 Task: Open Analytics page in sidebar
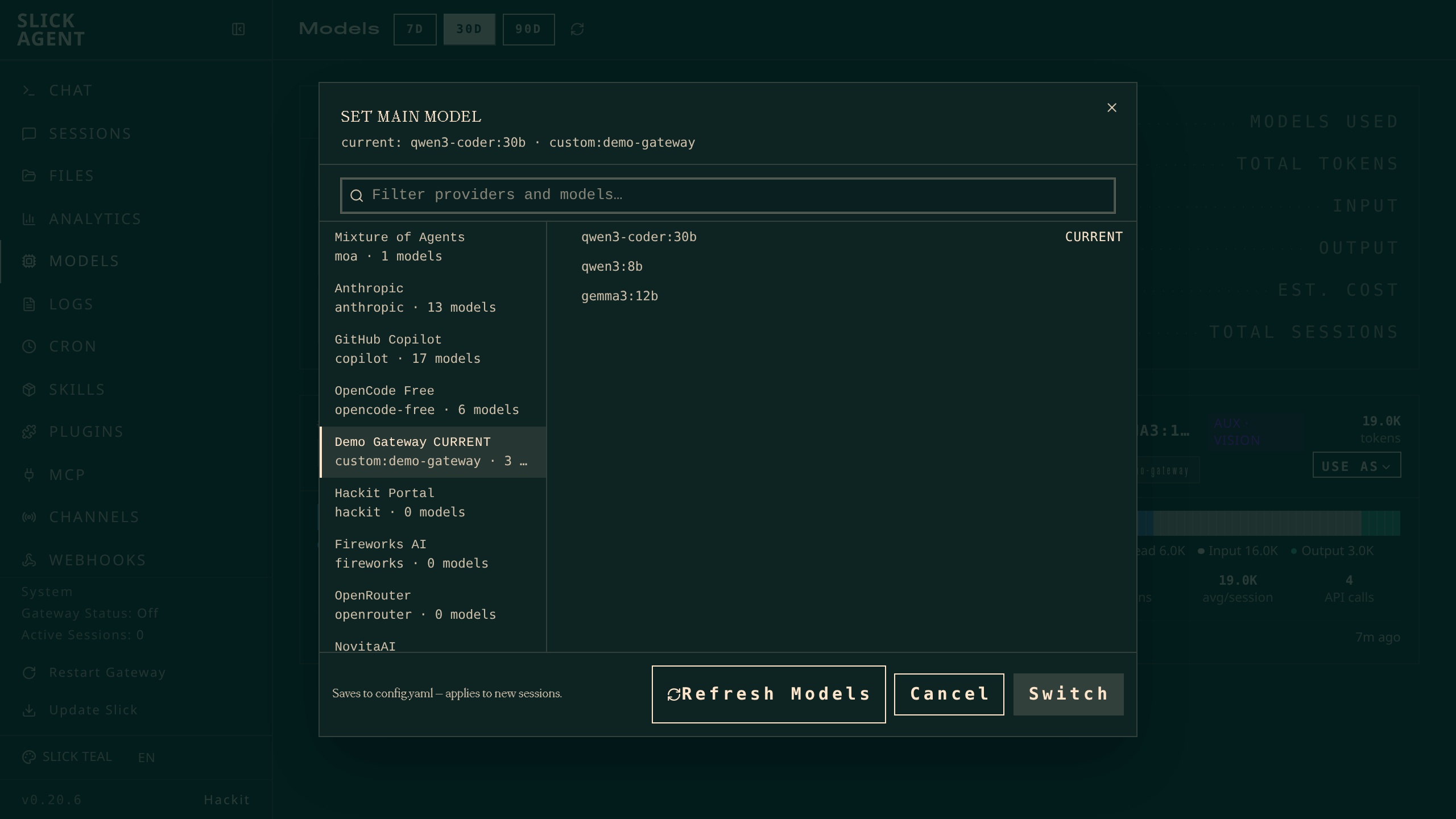[135, 218]
